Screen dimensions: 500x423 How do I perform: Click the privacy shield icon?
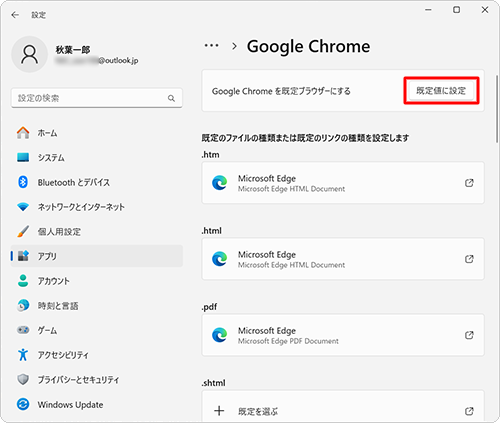(23, 379)
